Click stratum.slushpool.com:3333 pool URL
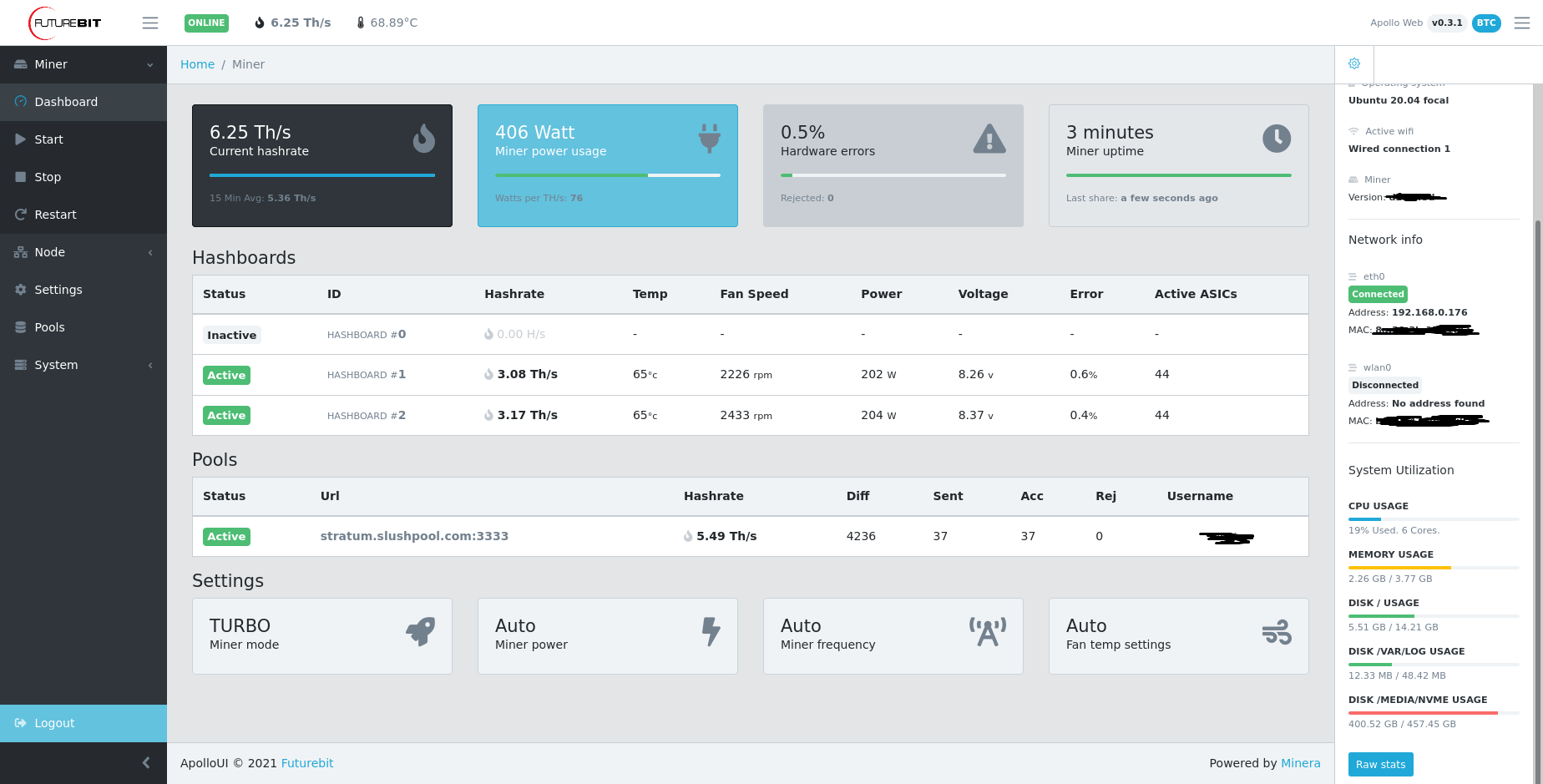This screenshot has height=784, width=1543. coord(414,536)
